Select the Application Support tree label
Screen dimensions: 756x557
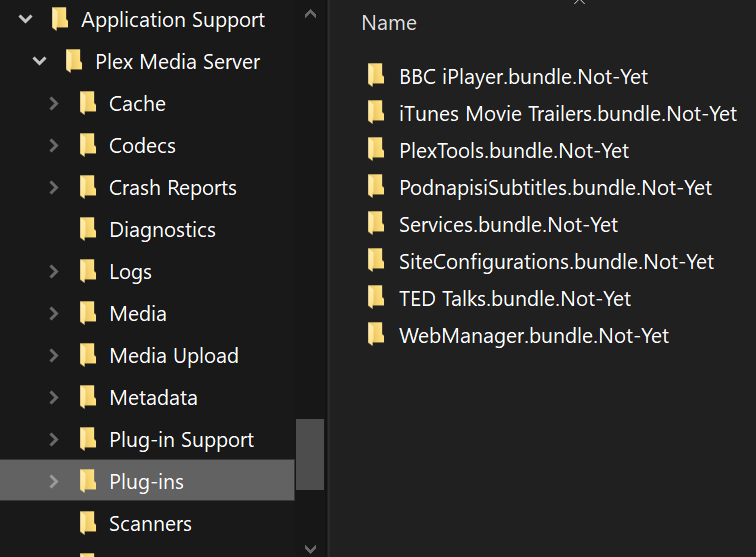(173, 20)
